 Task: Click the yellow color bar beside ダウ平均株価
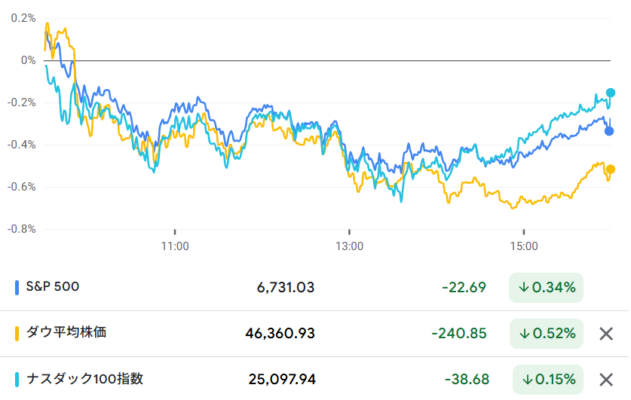point(17,334)
